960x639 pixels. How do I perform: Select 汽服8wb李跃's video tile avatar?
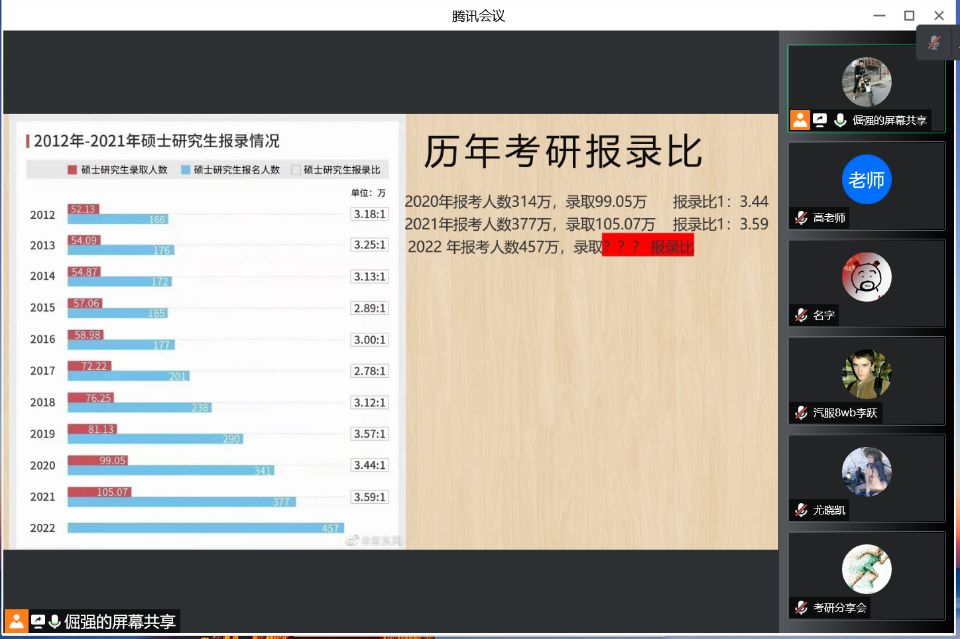tap(866, 374)
